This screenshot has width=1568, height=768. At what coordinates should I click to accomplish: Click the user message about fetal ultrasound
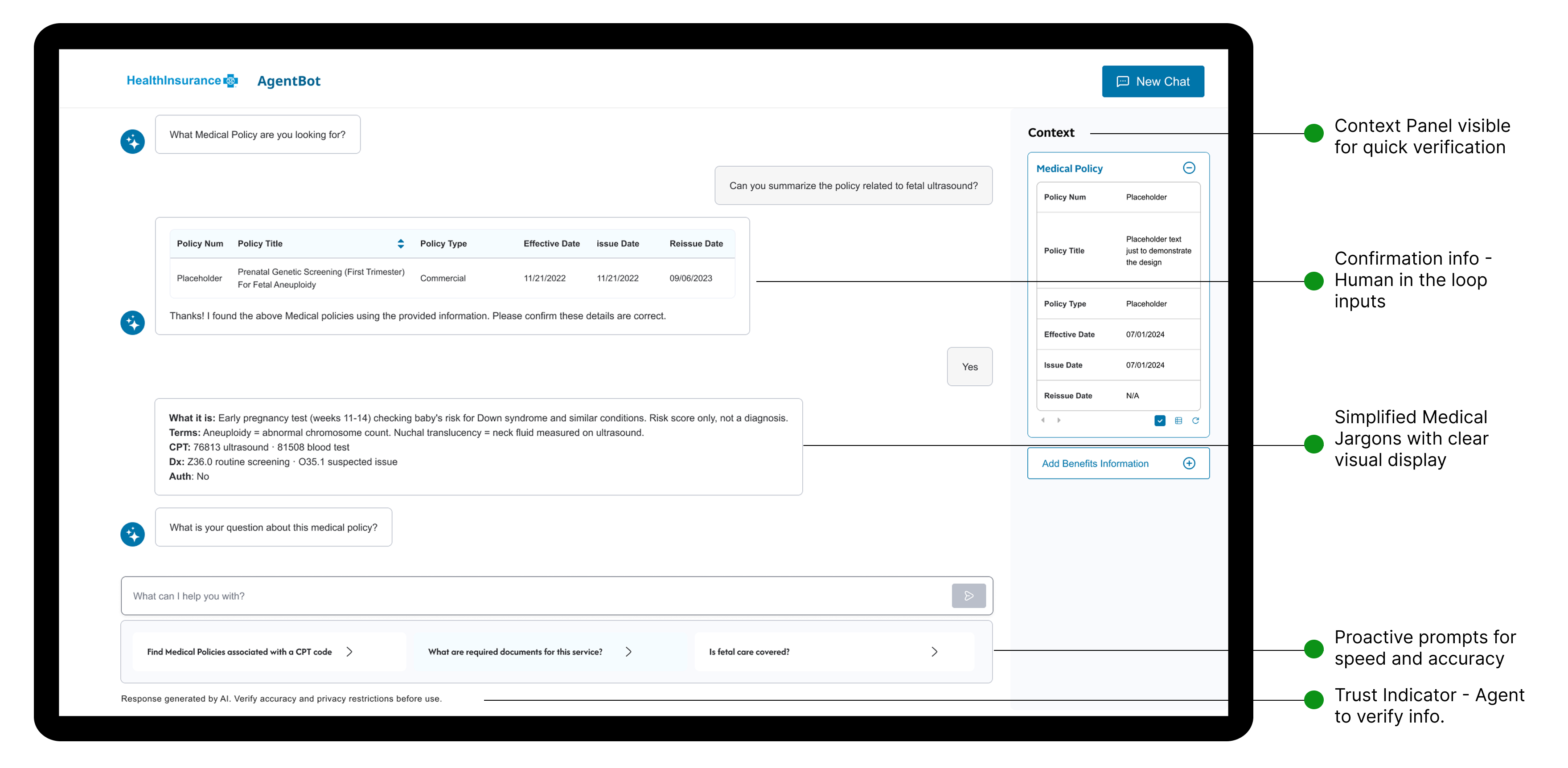point(854,186)
